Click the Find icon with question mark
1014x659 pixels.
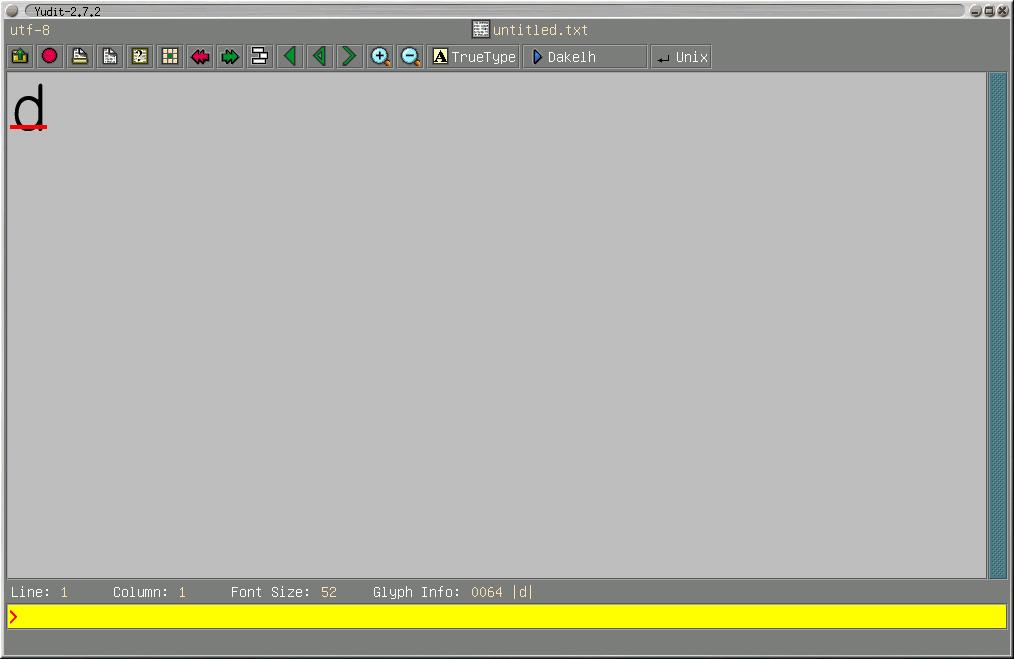tap(140, 57)
